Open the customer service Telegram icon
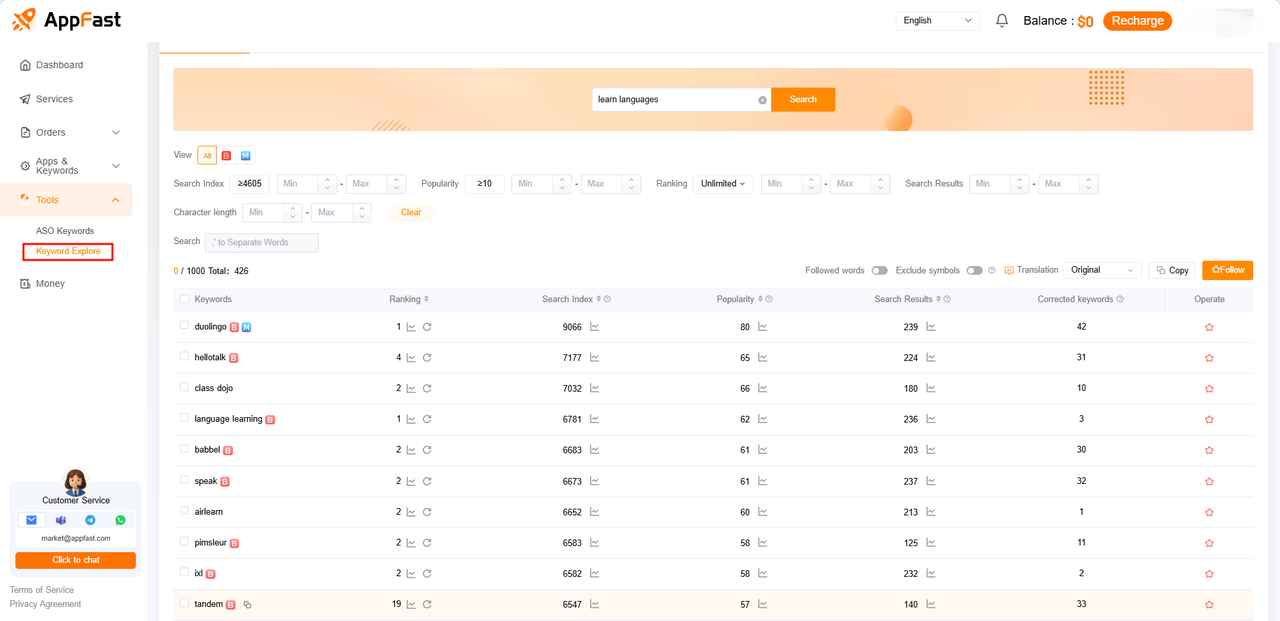Viewport: 1280px width, 621px height. [90, 520]
